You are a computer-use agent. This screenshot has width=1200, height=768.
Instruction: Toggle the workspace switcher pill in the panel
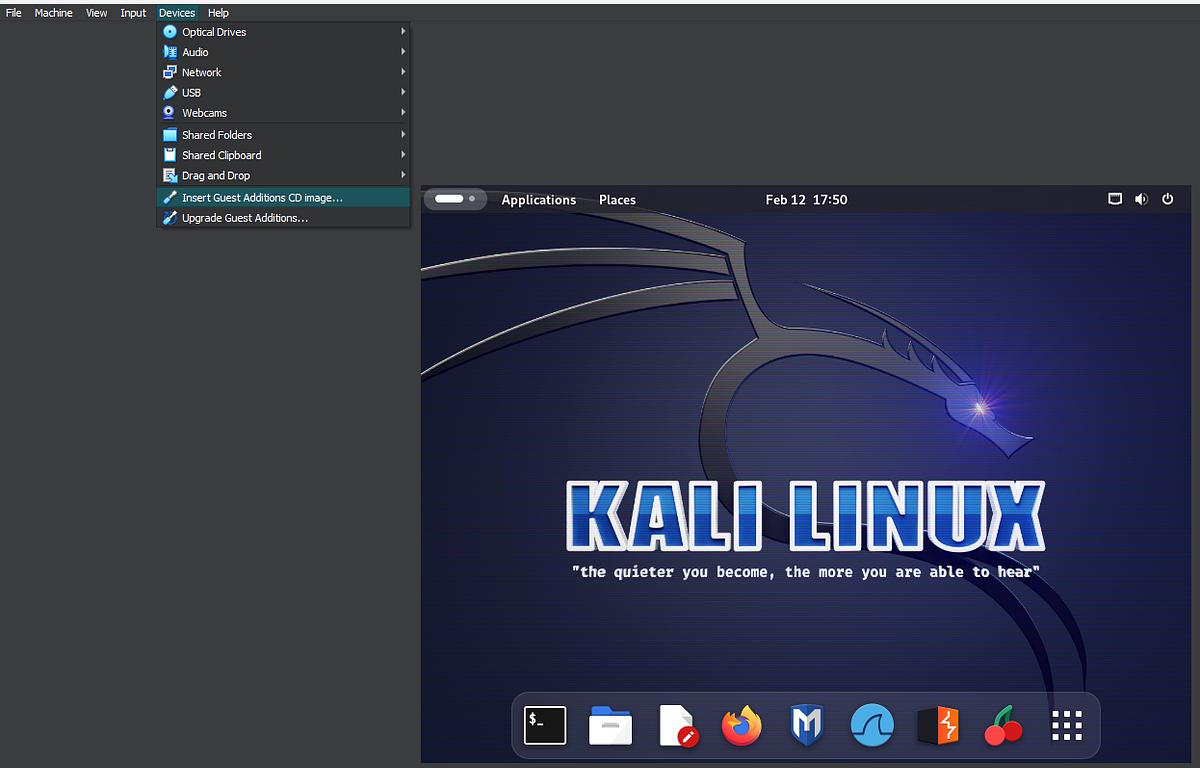tap(455, 199)
